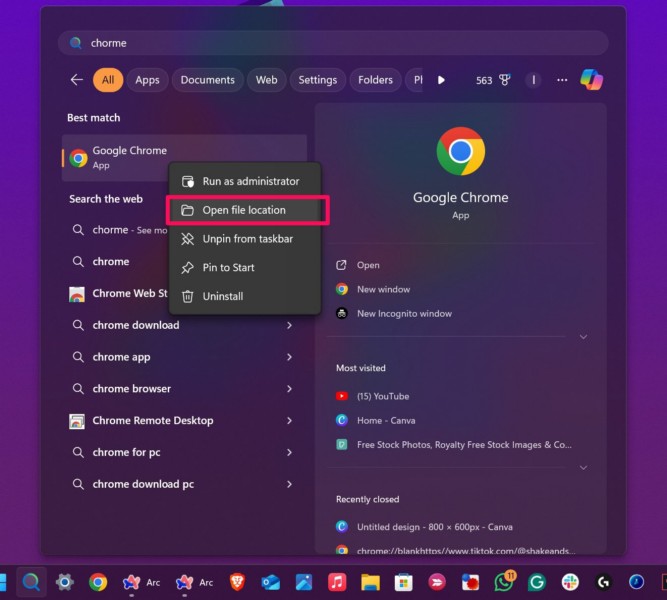
Task: Select the Google Chrome best match result
Action: point(184,158)
